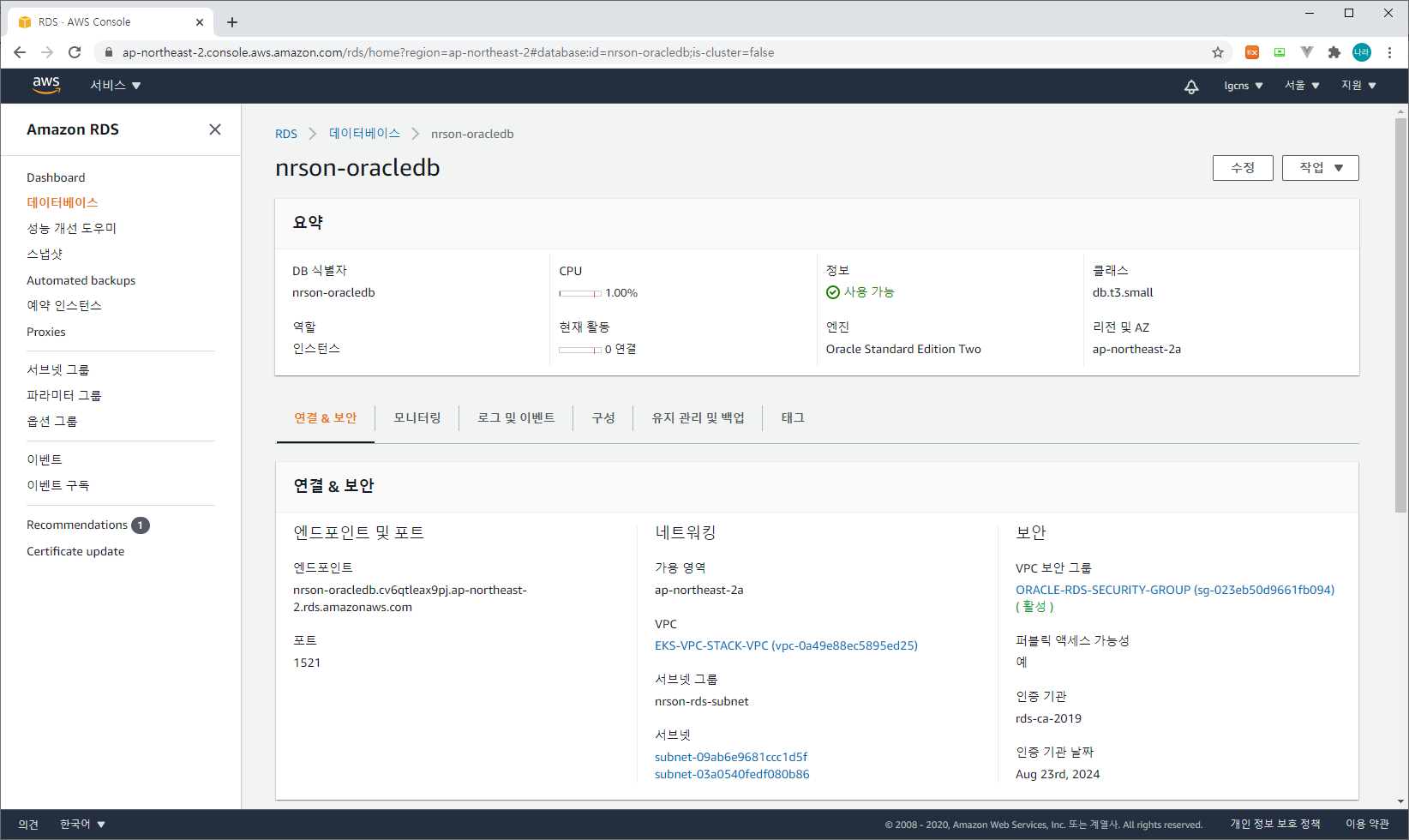
Task: Open Proxies in the sidebar
Action: coord(46,332)
